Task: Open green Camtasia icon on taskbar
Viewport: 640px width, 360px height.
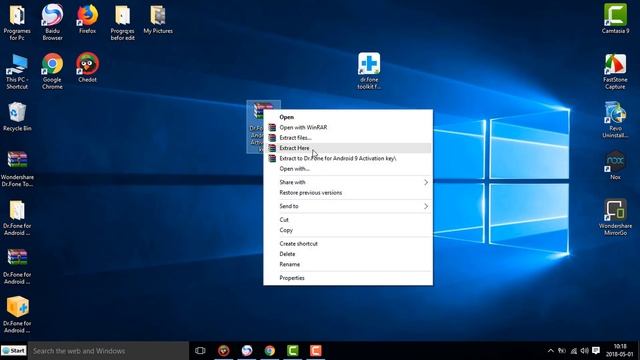Action: point(293,351)
